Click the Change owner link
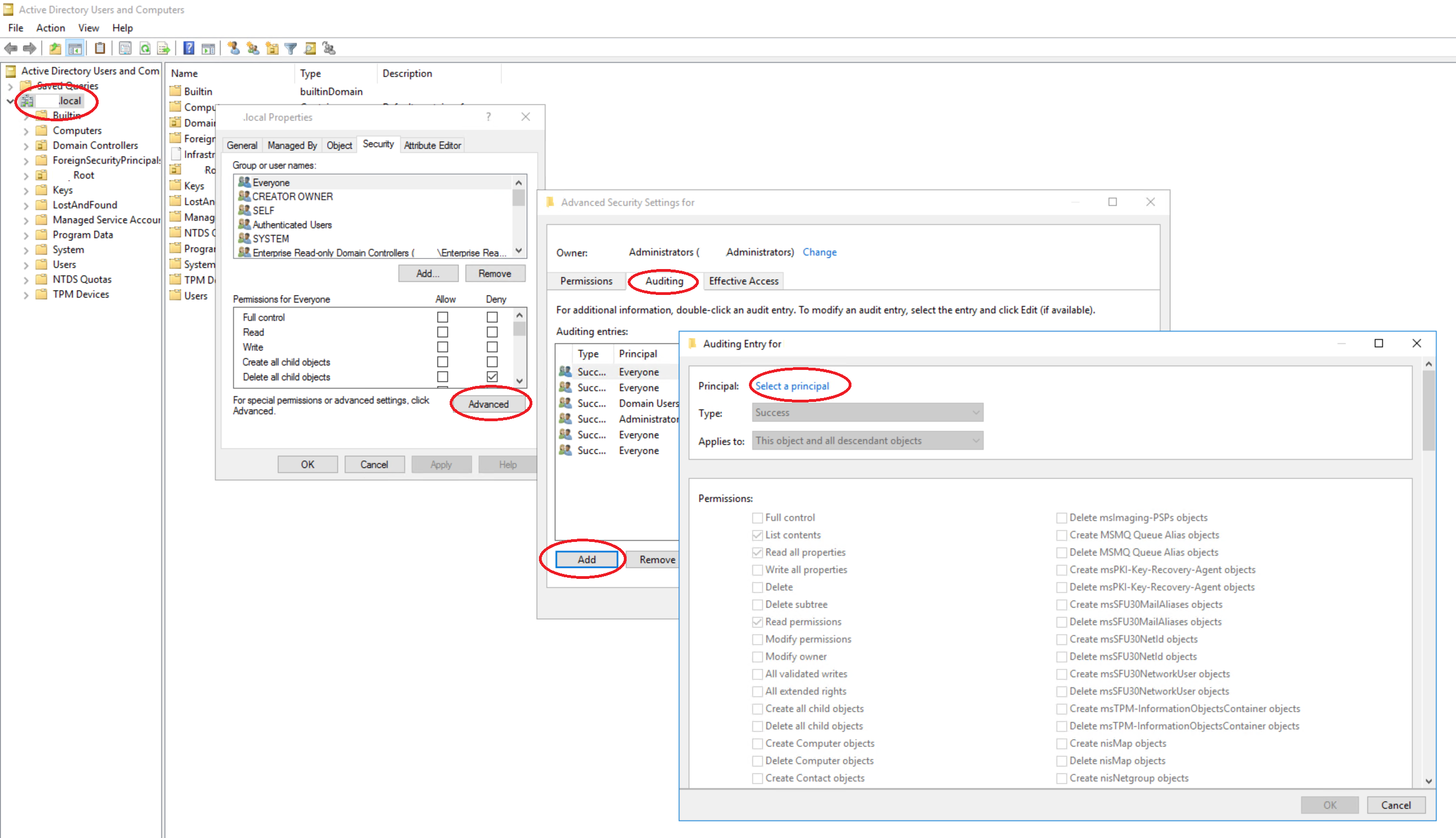The height and width of the screenshot is (838, 1456). coord(819,252)
